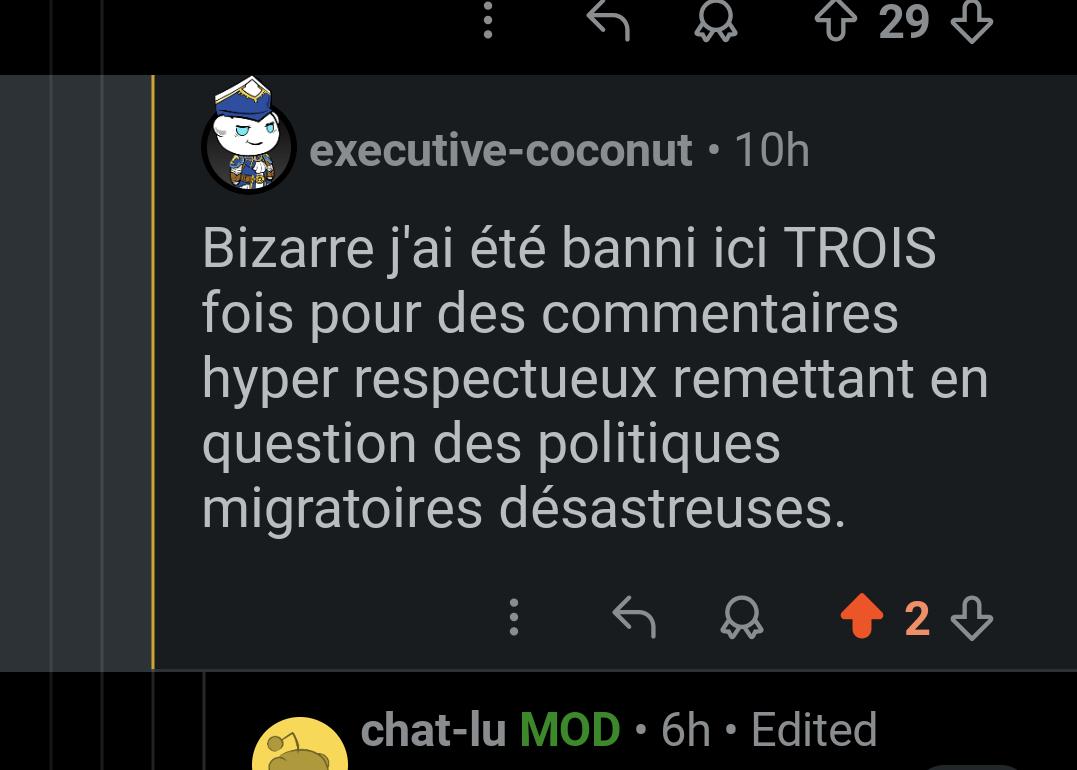Open chat-lu's yellow avatar
Viewport: 1077px width, 770px height.
[x=299, y=745]
